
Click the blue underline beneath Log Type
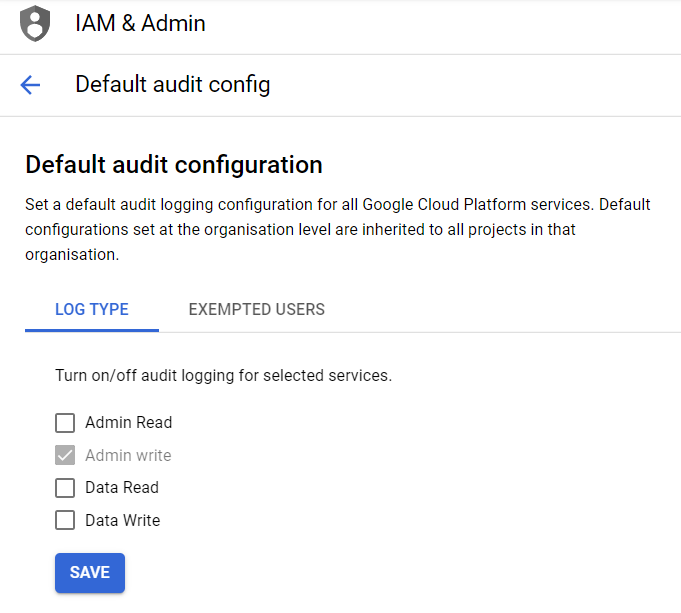[x=92, y=329]
